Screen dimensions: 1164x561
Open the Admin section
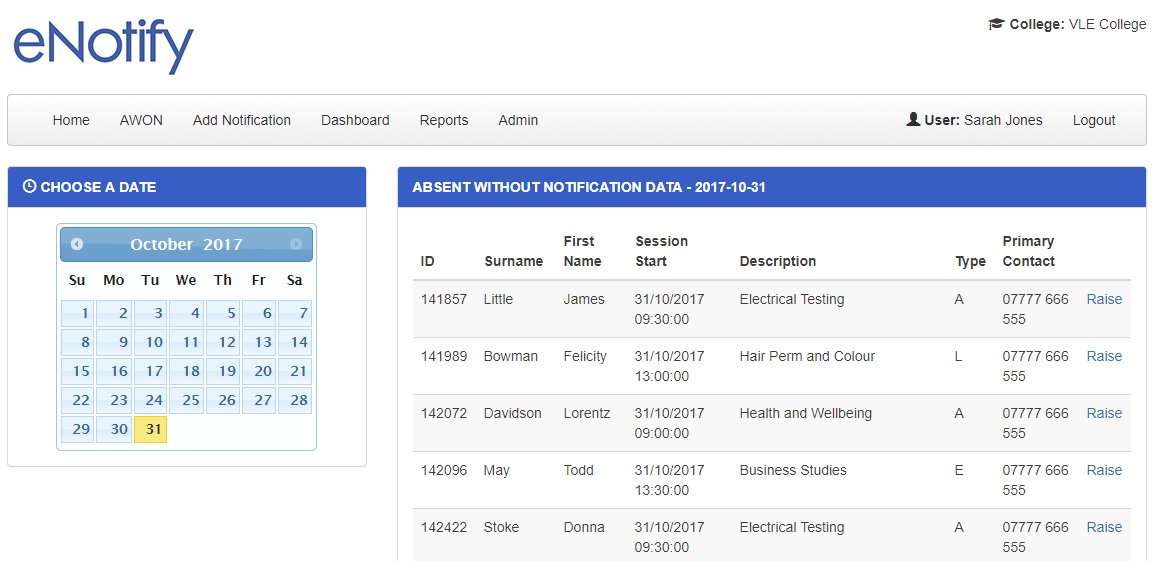518,120
